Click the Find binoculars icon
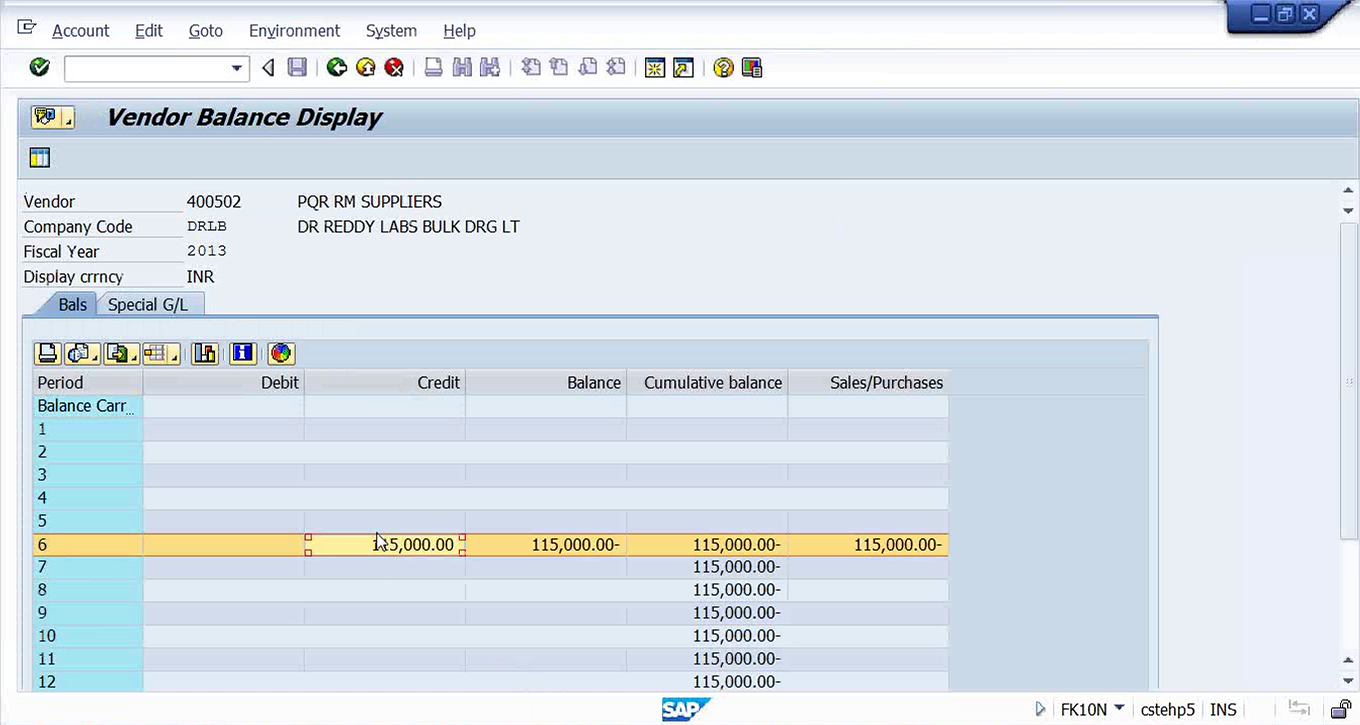The height and width of the screenshot is (725, 1360). 462,68
